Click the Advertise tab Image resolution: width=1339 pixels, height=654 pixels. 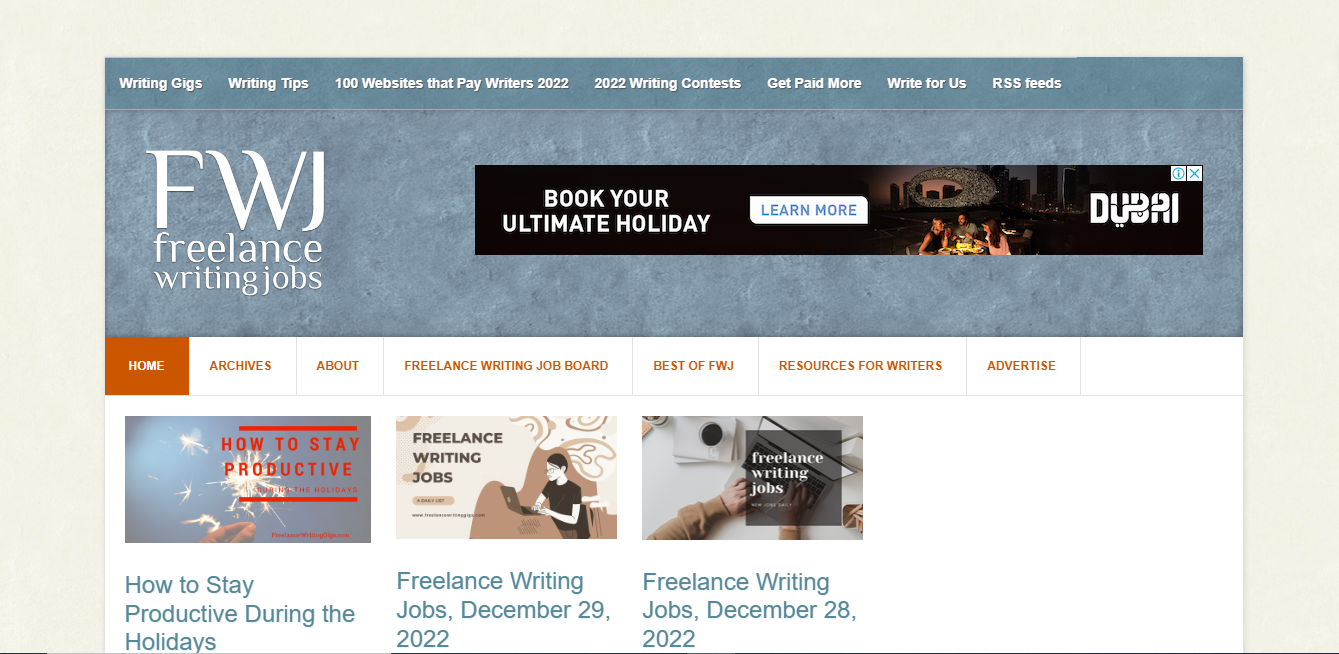[1022, 366]
